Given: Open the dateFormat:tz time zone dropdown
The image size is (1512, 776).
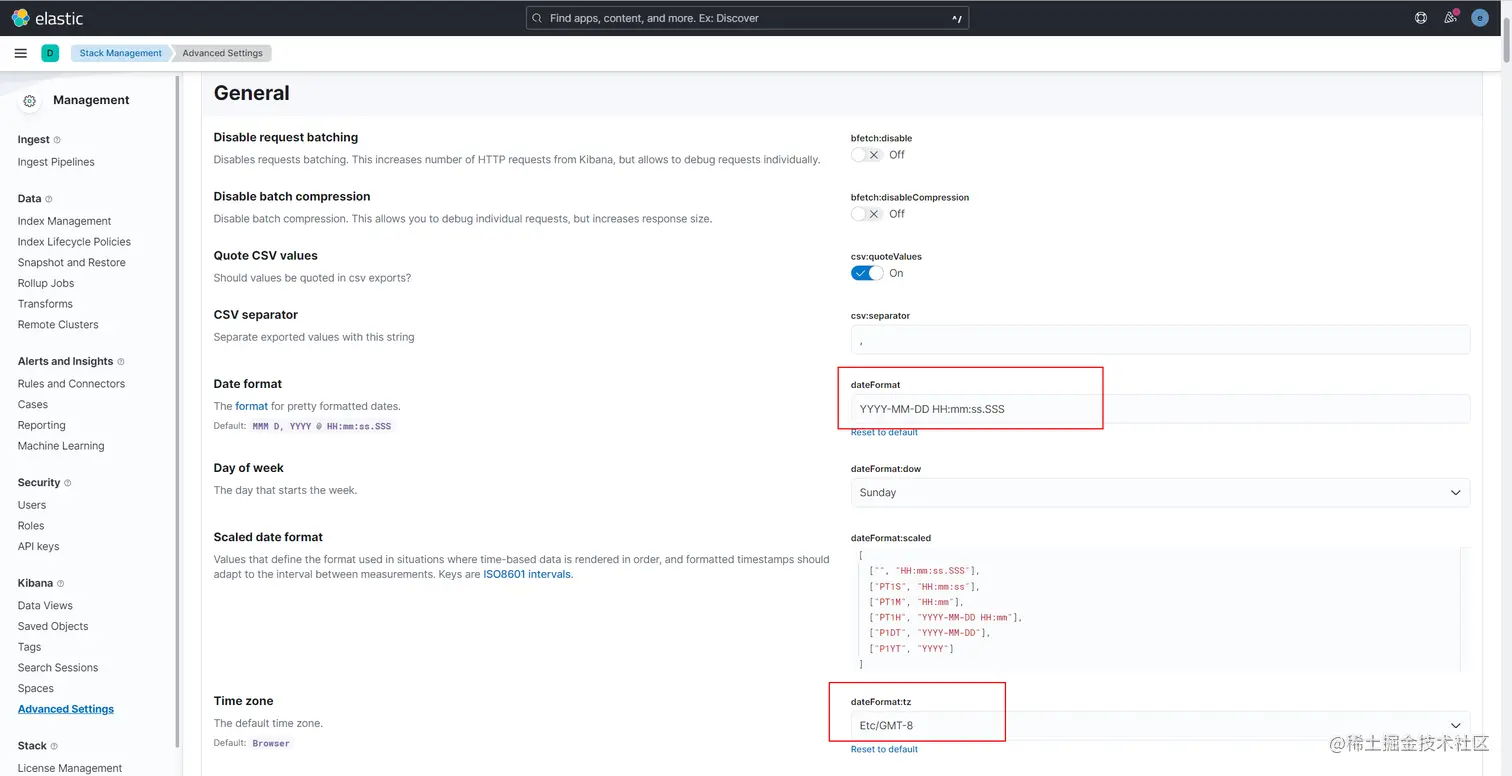Looking at the screenshot, I should point(1160,725).
